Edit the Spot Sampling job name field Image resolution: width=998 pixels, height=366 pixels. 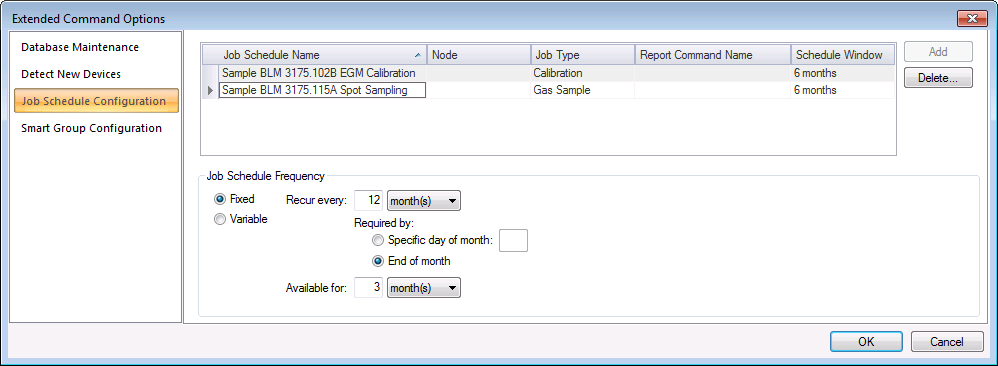pyautogui.click(x=322, y=90)
